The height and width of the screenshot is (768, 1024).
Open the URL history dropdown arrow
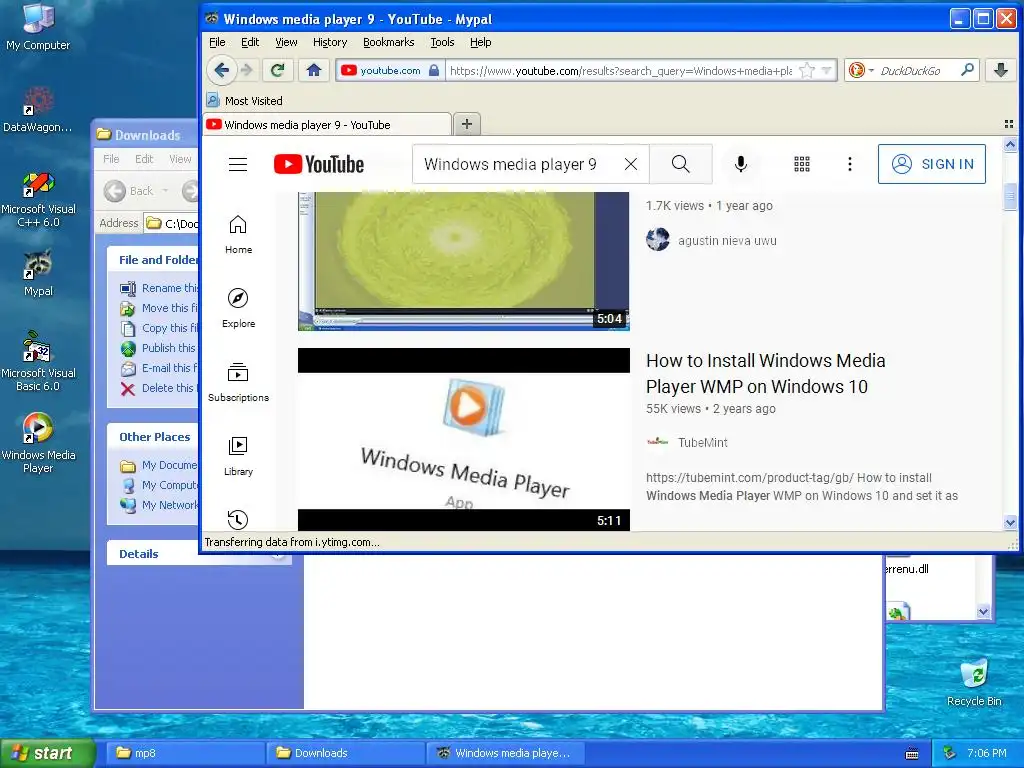coord(827,70)
